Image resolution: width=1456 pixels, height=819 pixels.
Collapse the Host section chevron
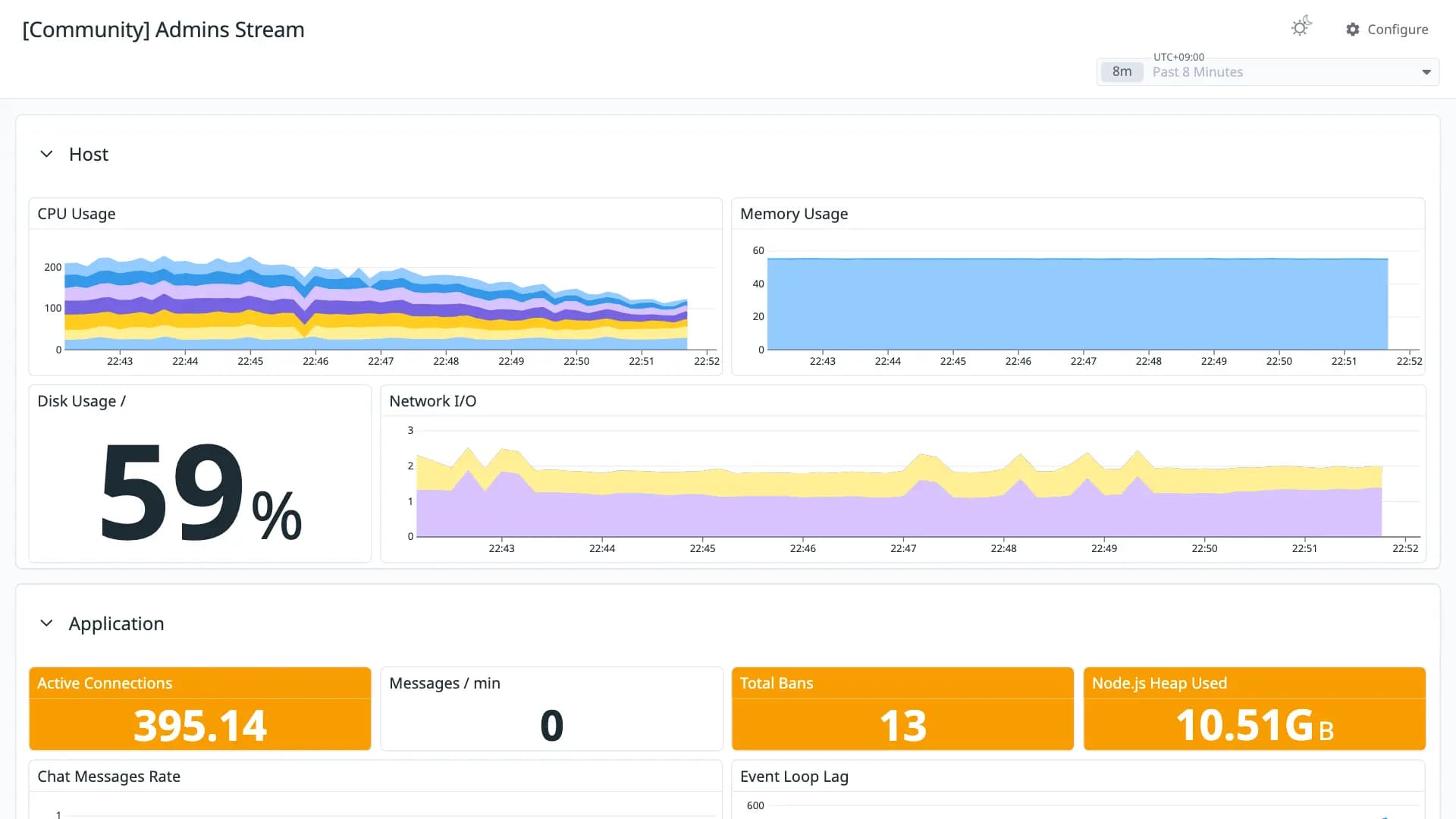[x=46, y=154]
